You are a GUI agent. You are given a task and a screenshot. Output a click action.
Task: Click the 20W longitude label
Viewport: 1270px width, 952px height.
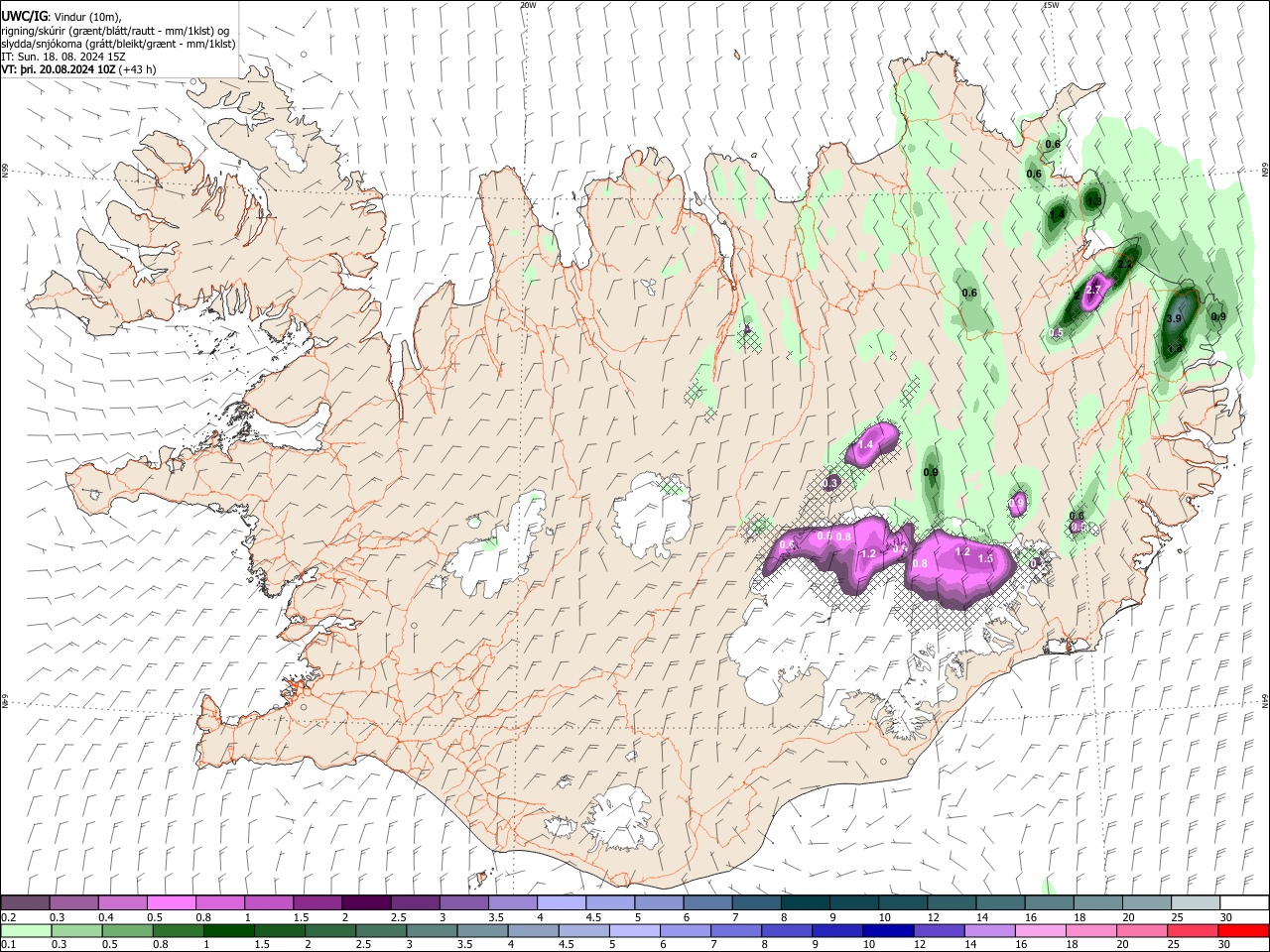(528, 5)
